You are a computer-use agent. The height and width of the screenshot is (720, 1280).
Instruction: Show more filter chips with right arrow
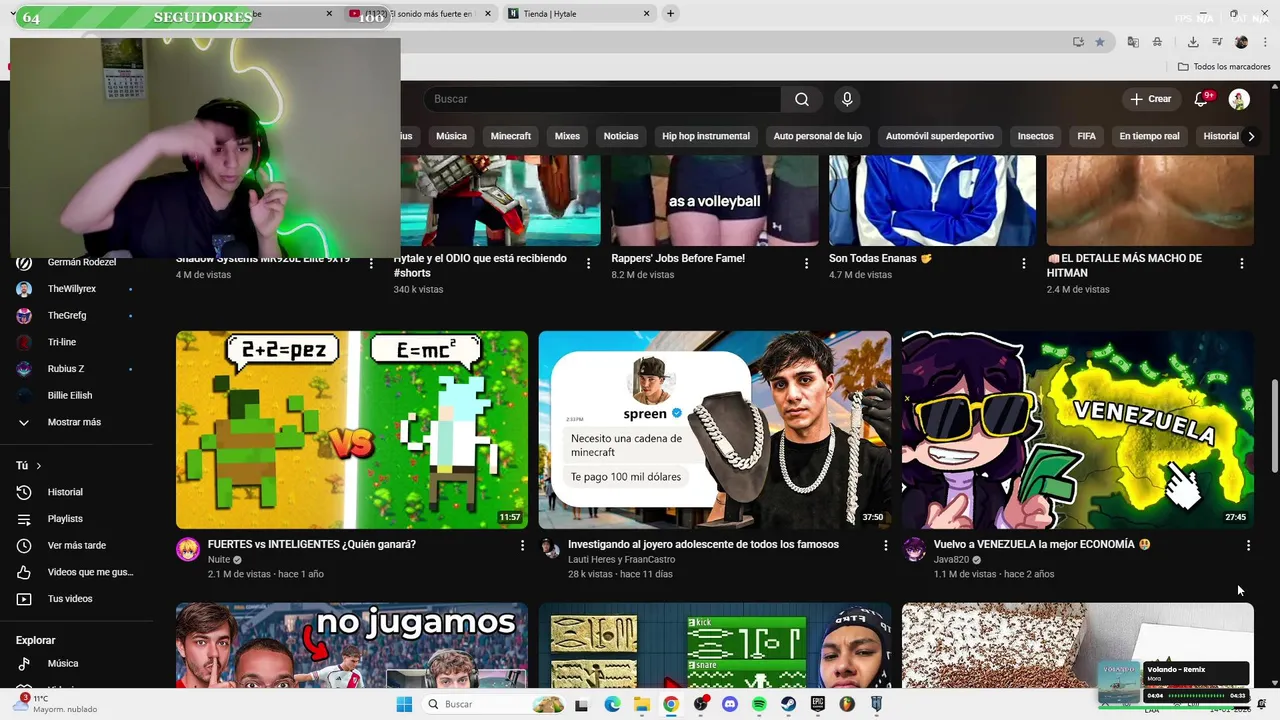[x=1251, y=136]
